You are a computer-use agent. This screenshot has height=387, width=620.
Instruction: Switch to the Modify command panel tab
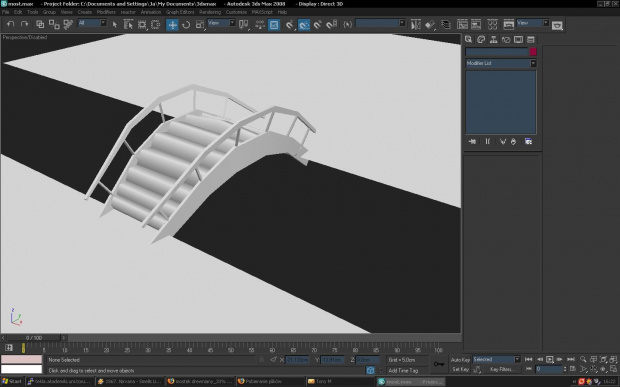coord(481,40)
